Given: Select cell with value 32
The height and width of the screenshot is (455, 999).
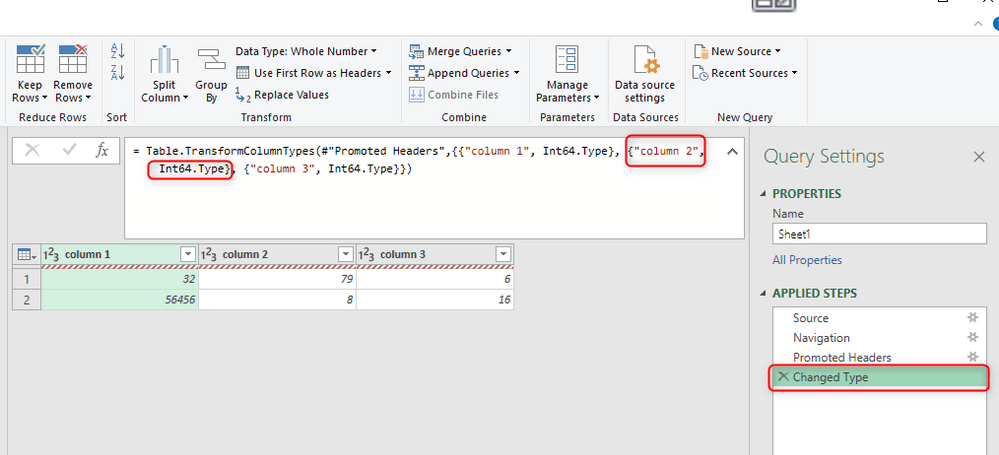Looking at the screenshot, I should coord(120,279).
